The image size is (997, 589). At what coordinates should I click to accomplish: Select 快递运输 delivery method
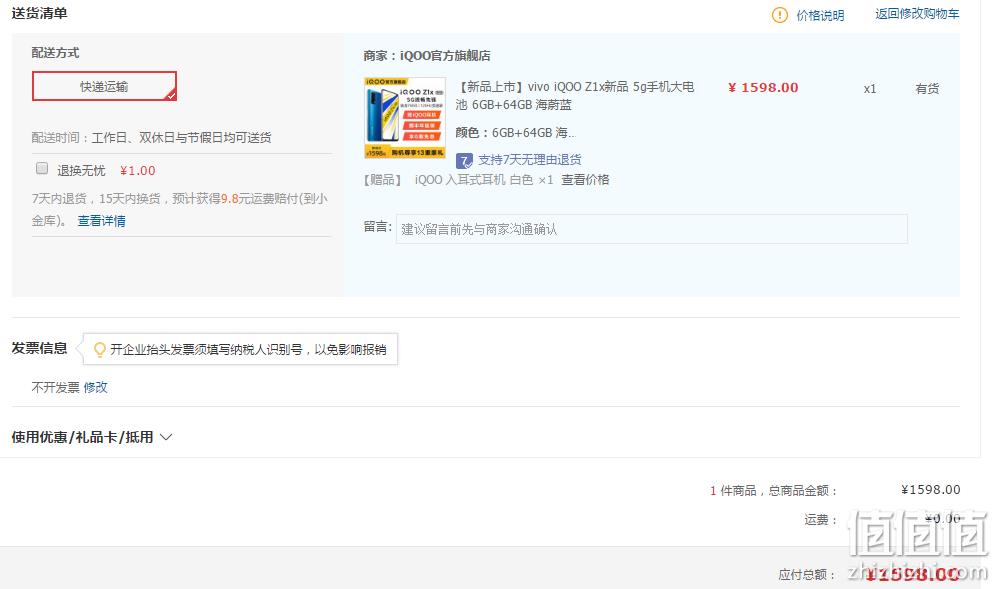(x=104, y=86)
